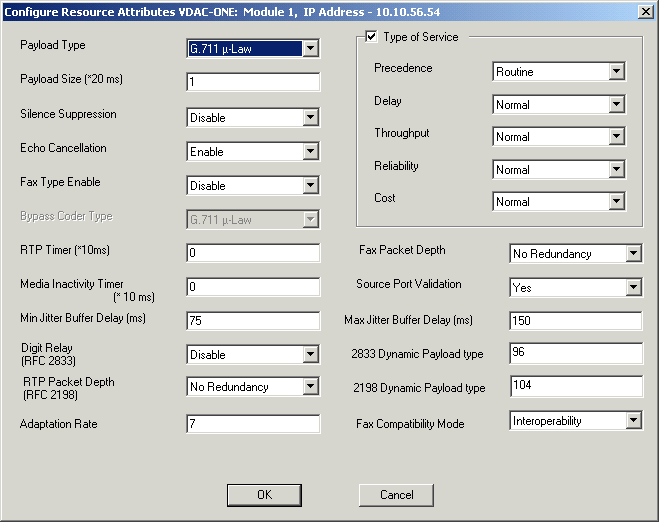The height and width of the screenshot is (522, 659).
Task: Open the Source Port Validation dropdown
Action: click(x=633, y=288)
